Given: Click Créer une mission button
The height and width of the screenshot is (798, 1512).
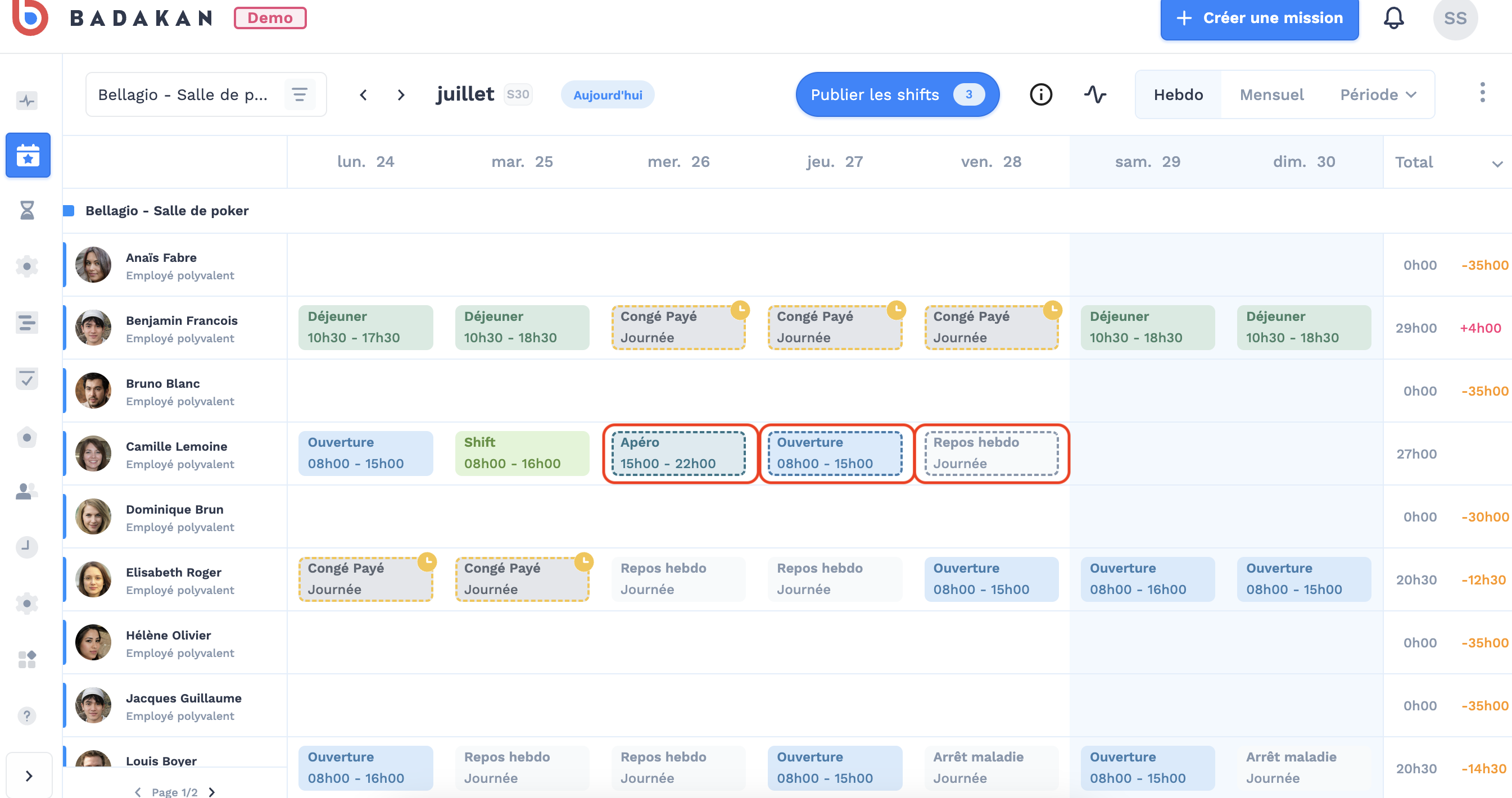Looking at the screenshot, I should 1259,19.
